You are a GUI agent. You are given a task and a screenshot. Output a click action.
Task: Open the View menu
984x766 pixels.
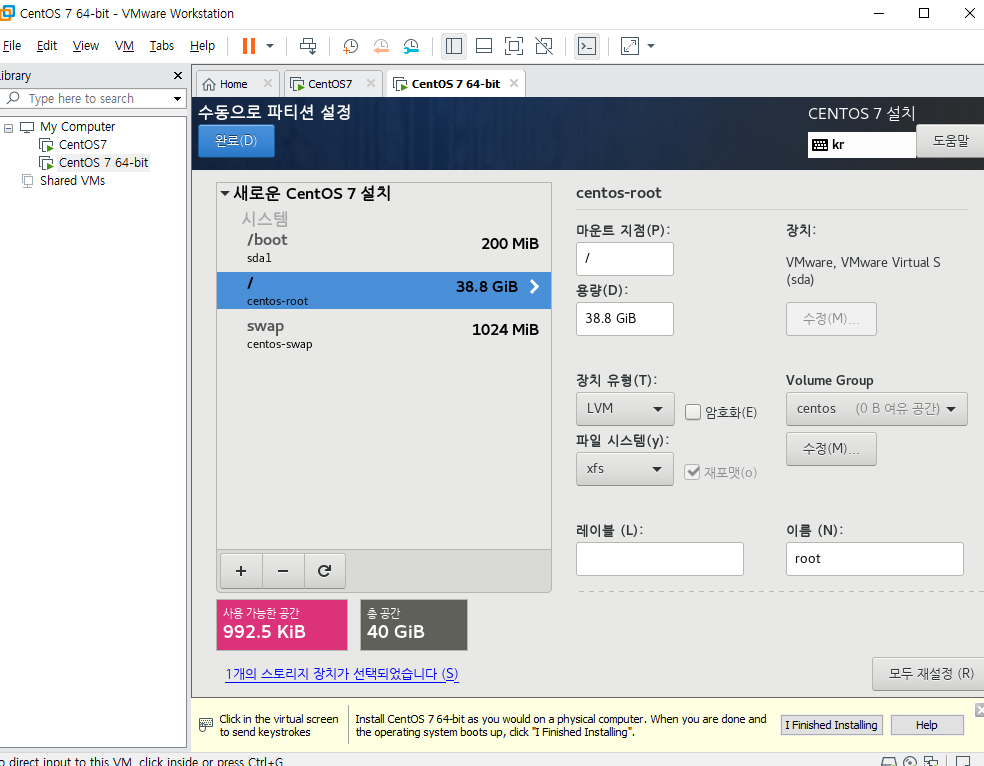(85, 46)
